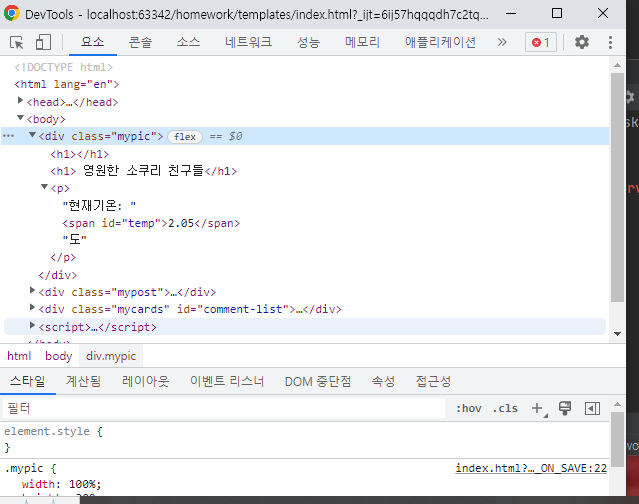Switch to the 애플리케이션 tab

pyautogui.click(x=440, y=42)
